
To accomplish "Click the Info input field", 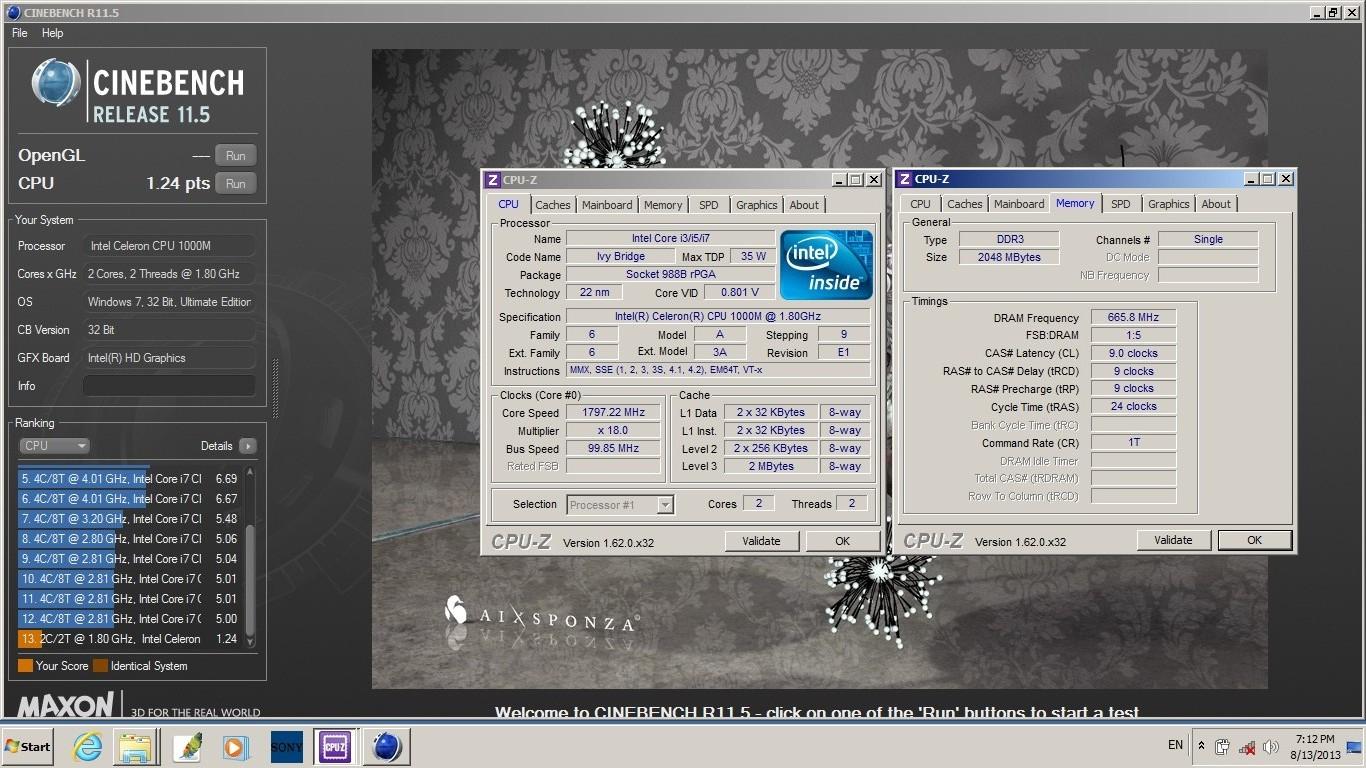I will pyautogui.click(x=169, y=386).
